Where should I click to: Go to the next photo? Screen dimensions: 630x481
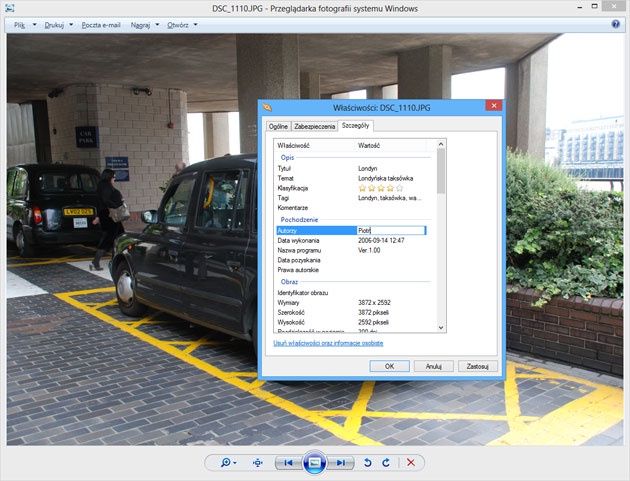pos(341,463)
